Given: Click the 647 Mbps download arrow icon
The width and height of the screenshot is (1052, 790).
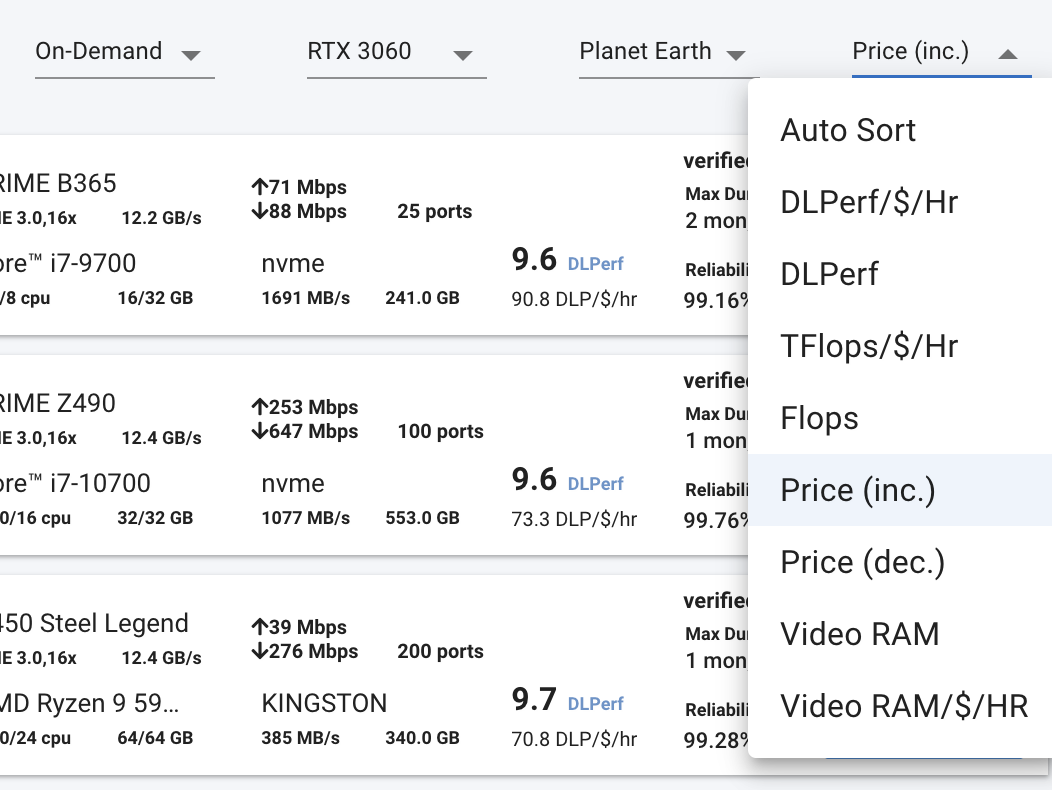Looking at the screenshot, I should (x=259, y=432).
